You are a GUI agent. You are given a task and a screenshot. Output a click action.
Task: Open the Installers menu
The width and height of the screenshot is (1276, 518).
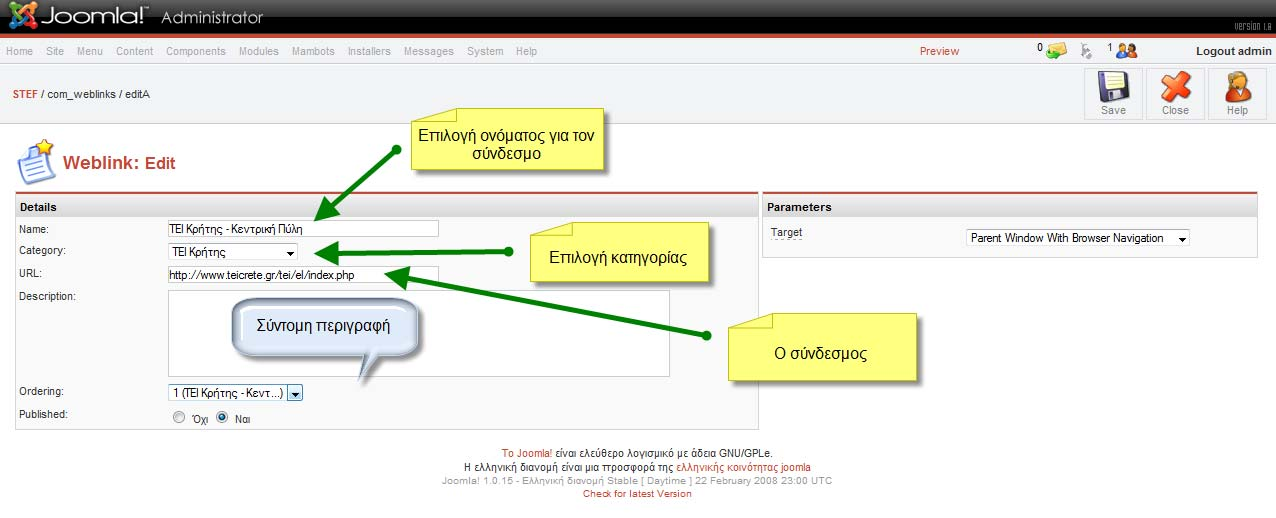[369, 51]
